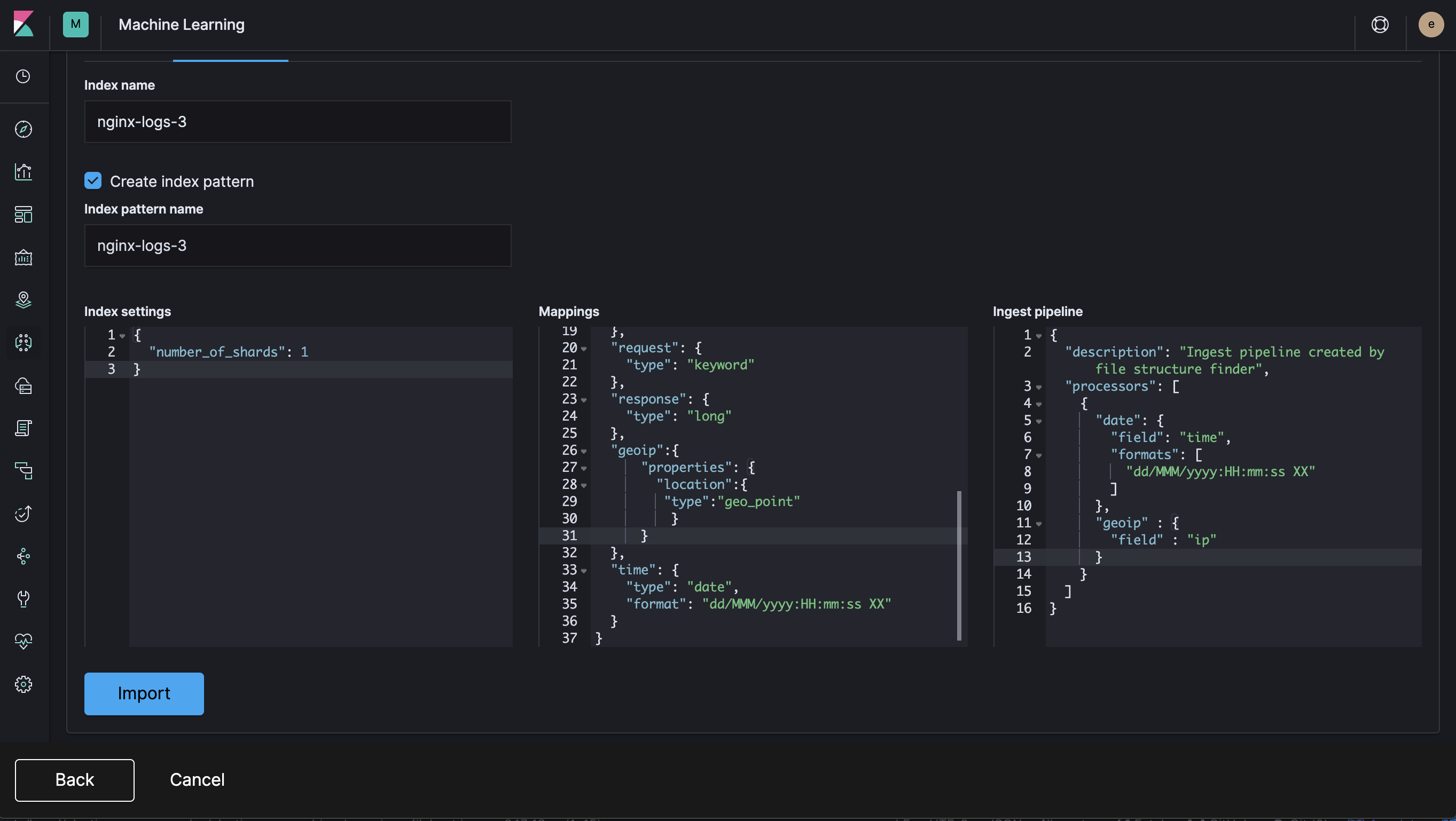Open the help lifebuoy icon
The image size is (1456, 821).
pyautogui.click(x=1380, y=25)
